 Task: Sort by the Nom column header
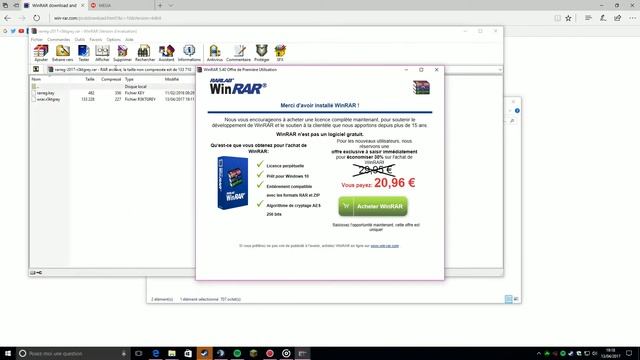36,79
